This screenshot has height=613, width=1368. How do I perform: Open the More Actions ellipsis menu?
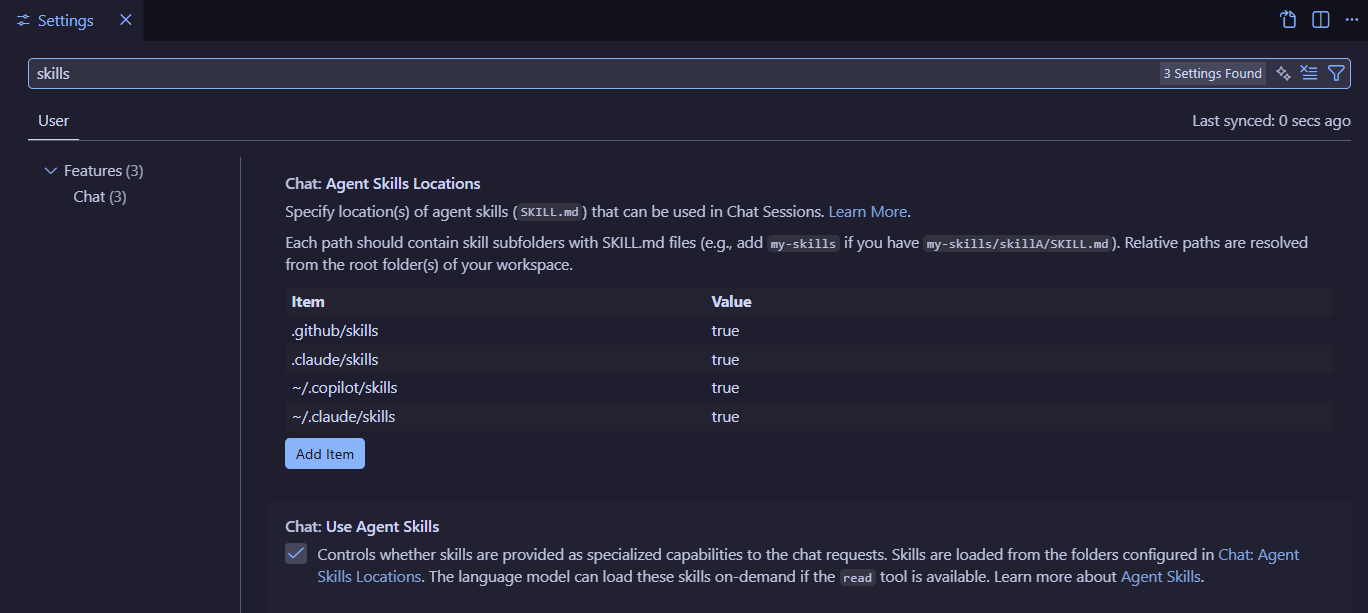pos(1352,19)
